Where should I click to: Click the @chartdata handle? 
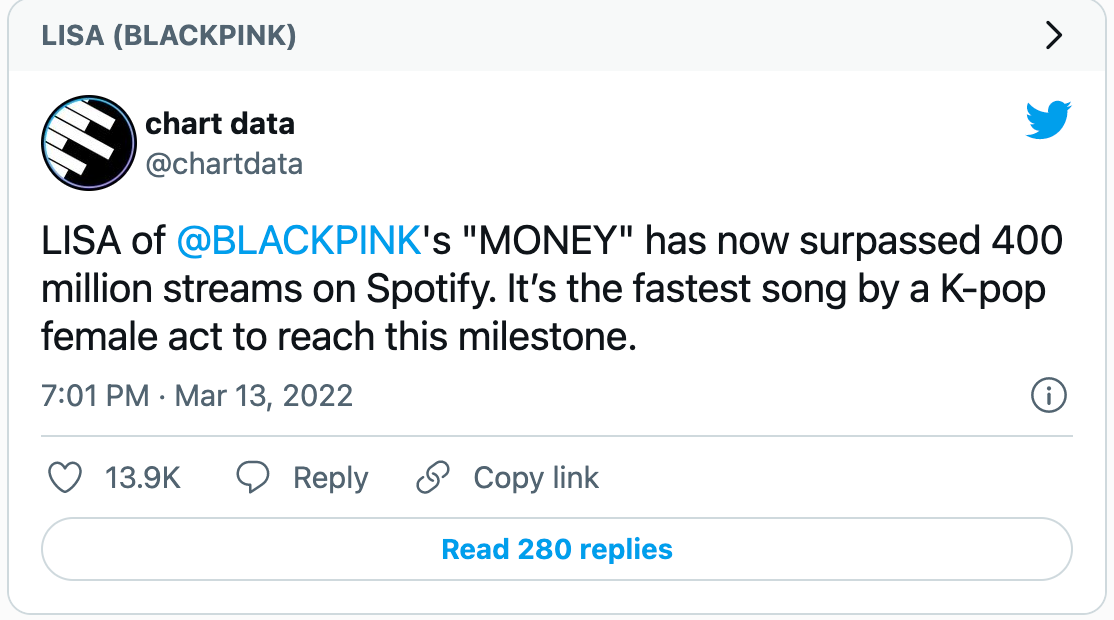[x=225, y=161]
